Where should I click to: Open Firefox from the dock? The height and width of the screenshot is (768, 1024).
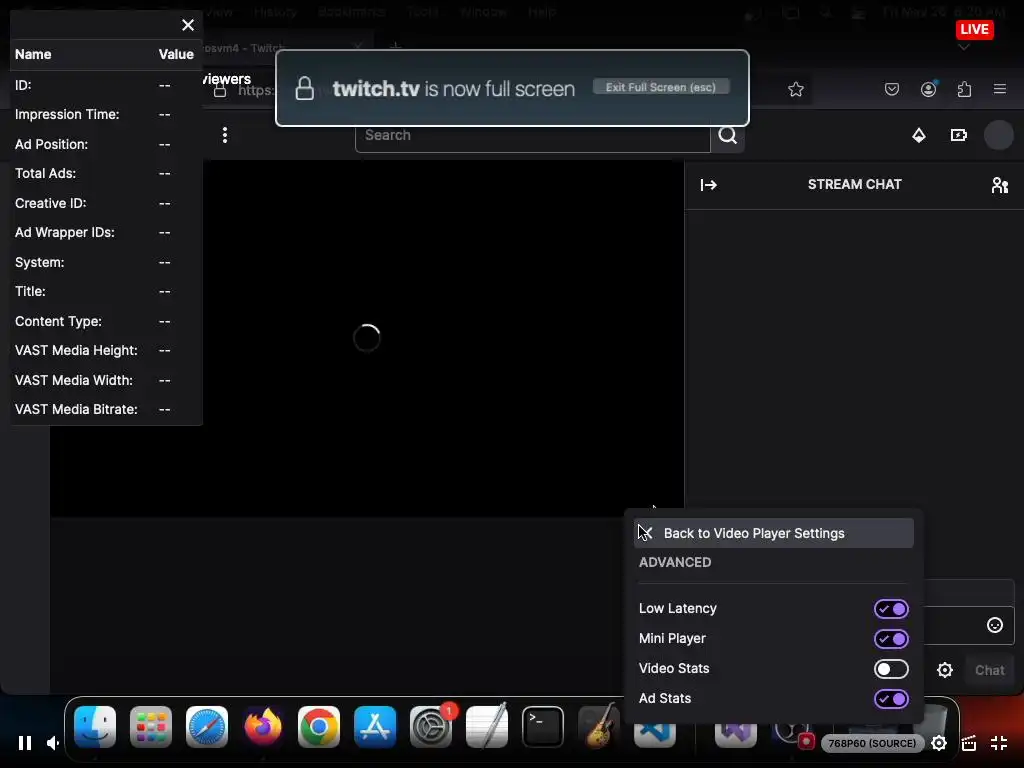pos(263,726)
